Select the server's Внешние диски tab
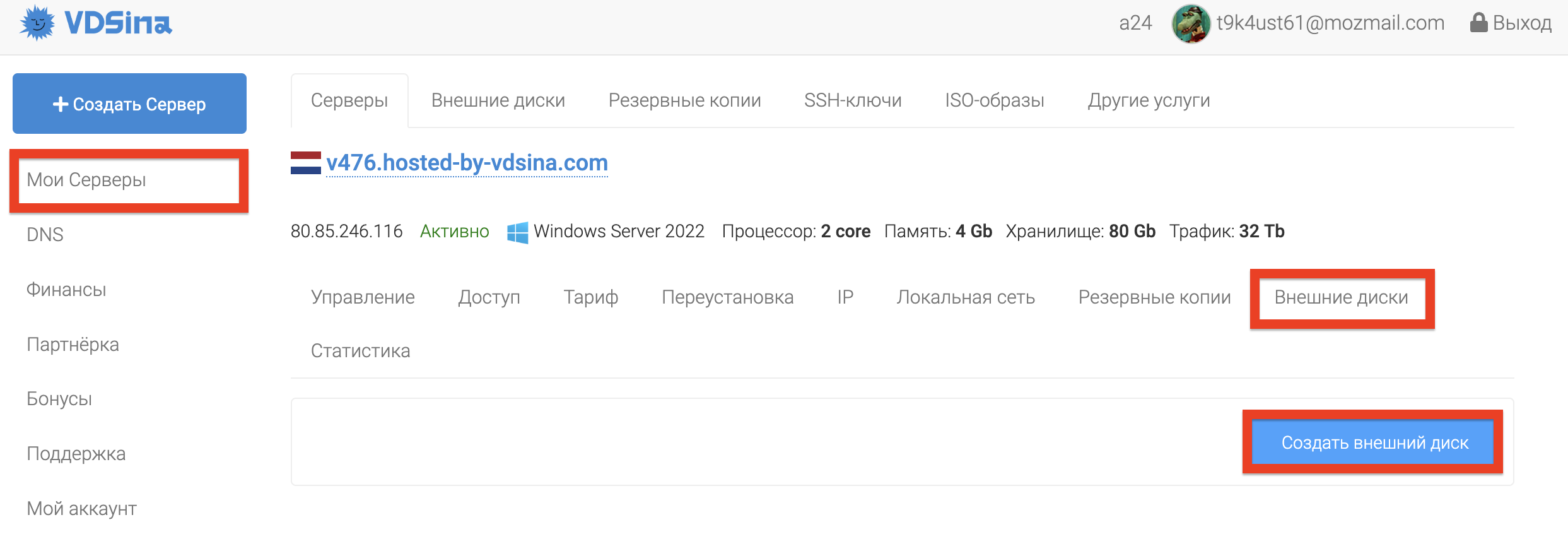 [1342, 297]
